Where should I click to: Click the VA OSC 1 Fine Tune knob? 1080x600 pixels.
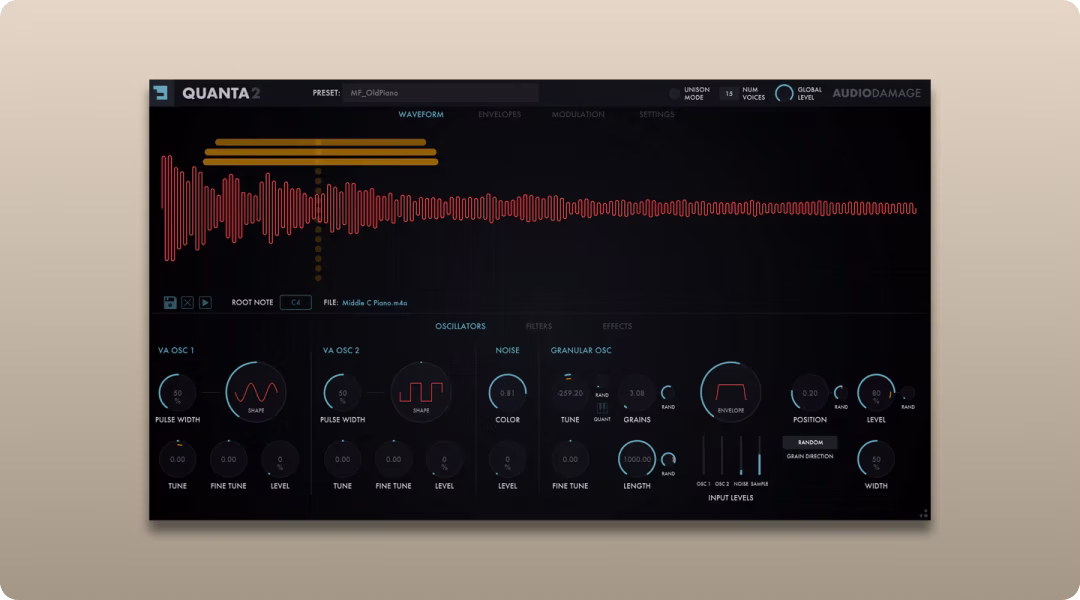[x=228, y=459]
